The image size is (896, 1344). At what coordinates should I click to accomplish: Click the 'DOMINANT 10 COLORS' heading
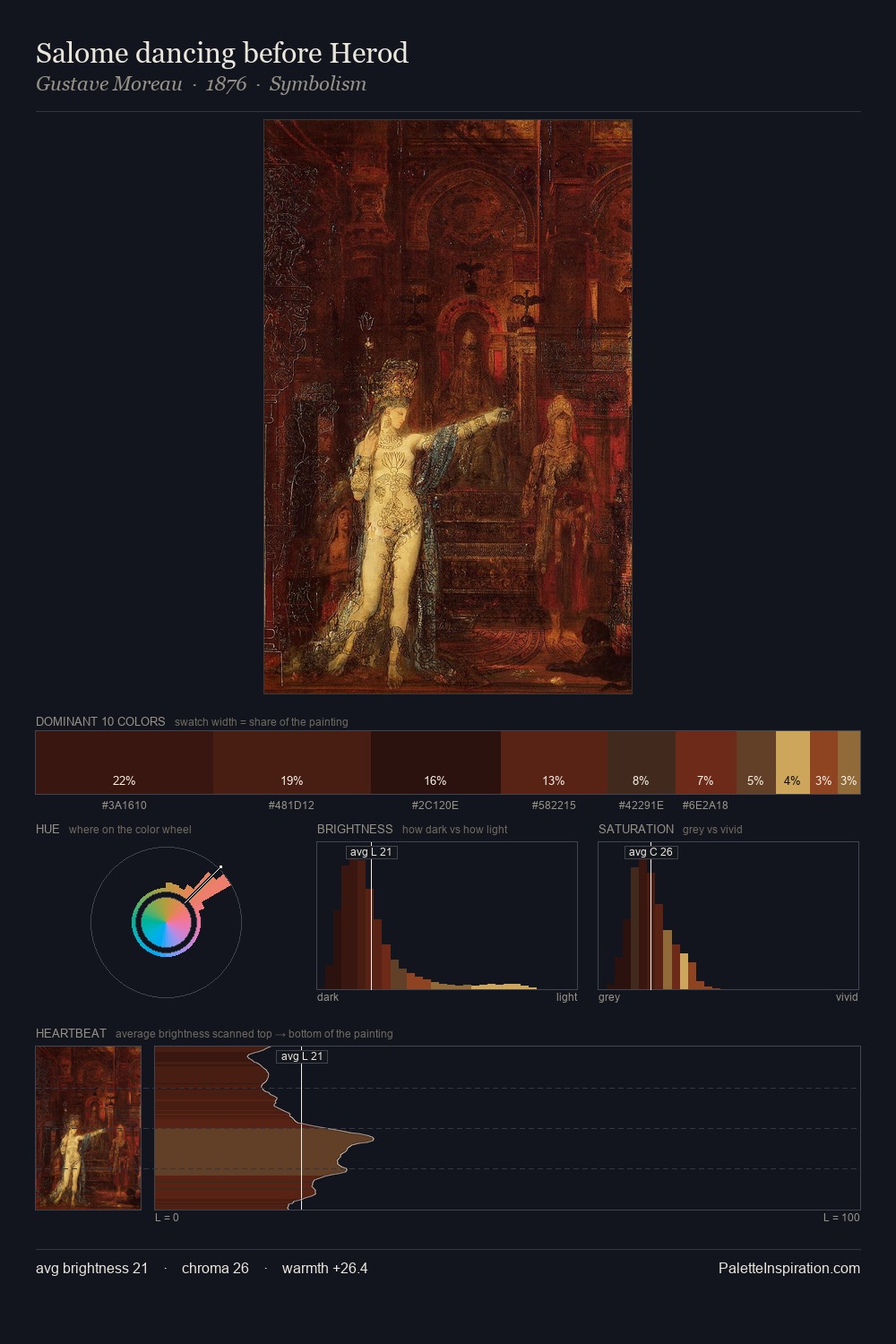coord(100,721)
